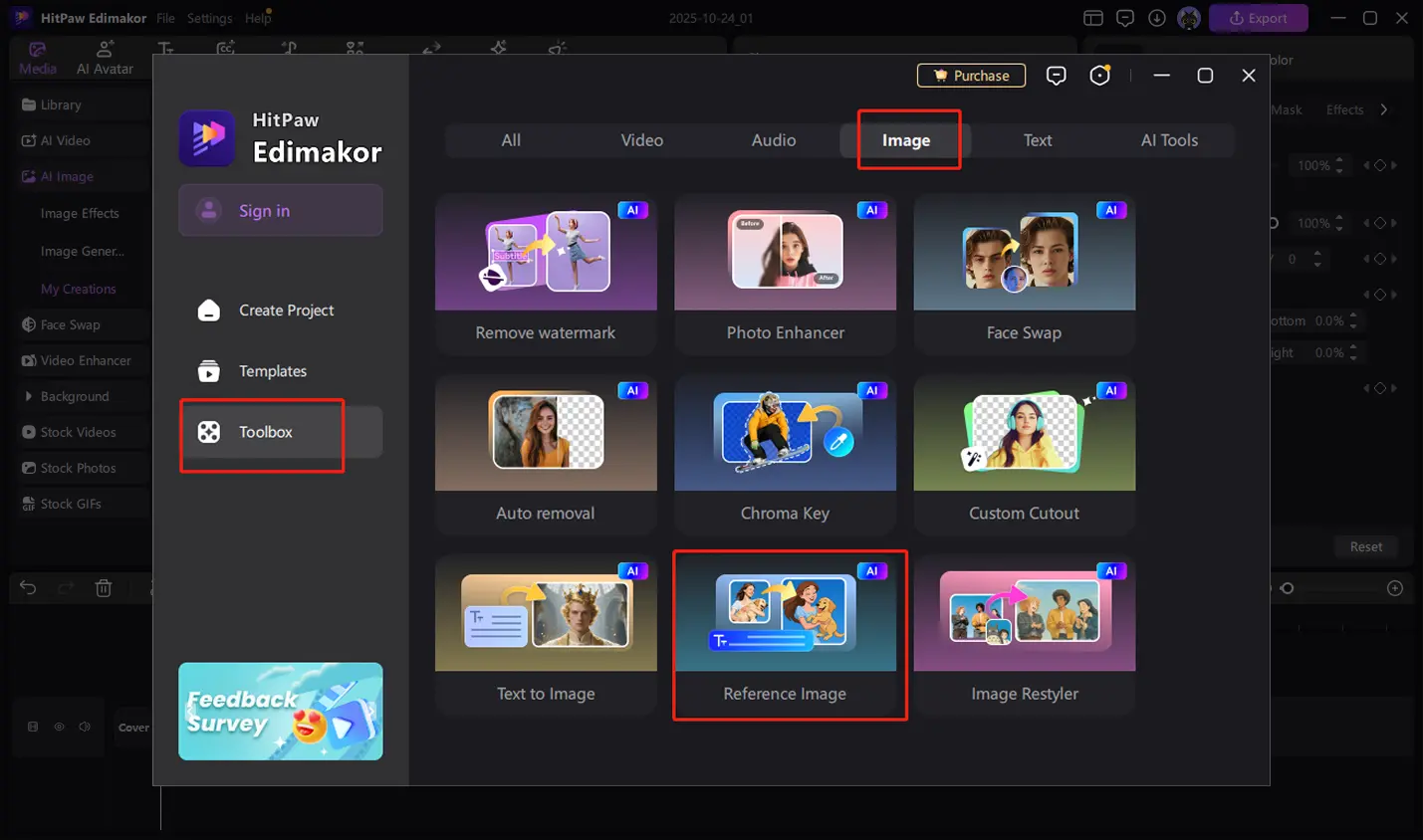Open the Face Swap tool card
1423x840 pixels.
pyautogui.click(x=1024, y=273)
